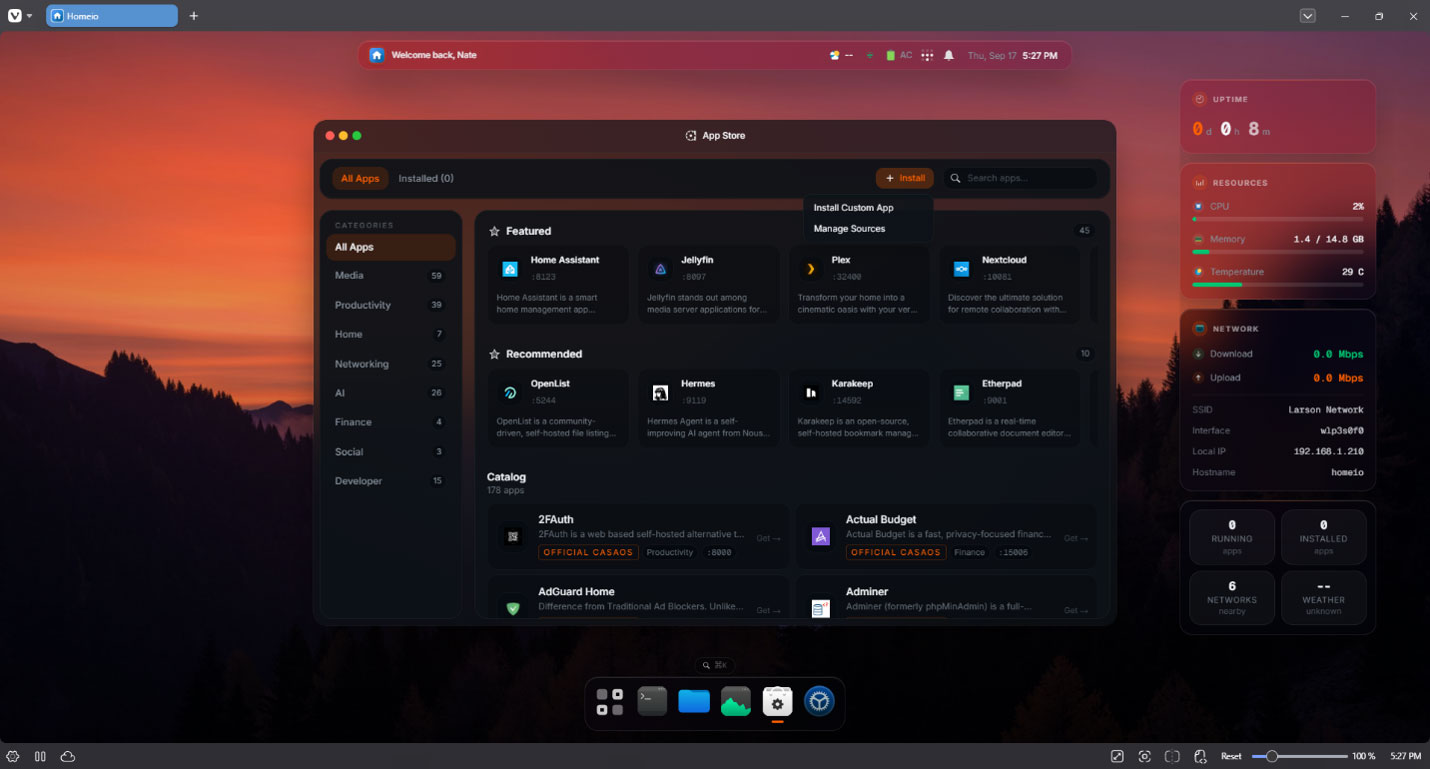The height and width of the screenshot is (769, 1430).
Task: Click the Karakeep app icon
Action: coord(811,393)
